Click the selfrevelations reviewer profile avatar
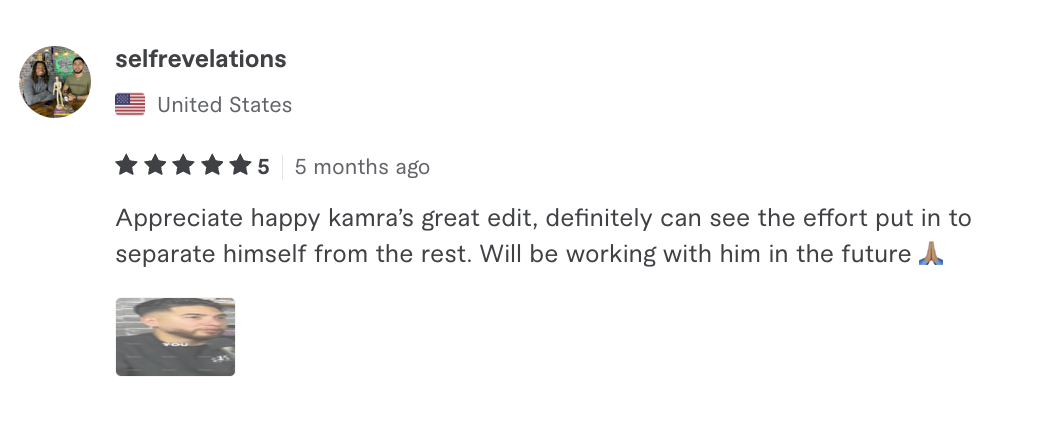Screen dimensions: 1060x424 click(x=55, y=81)
